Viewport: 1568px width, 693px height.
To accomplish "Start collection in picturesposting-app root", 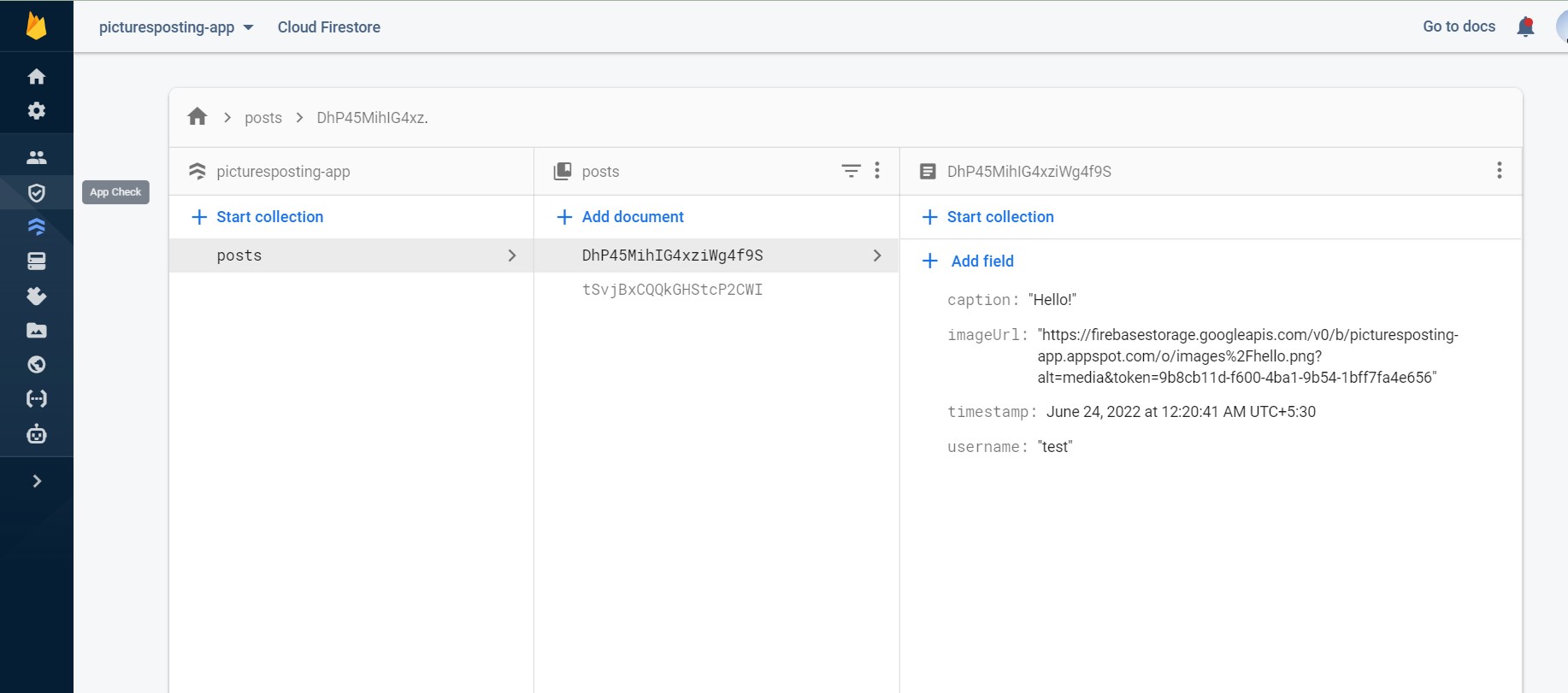I will point(257,217).
